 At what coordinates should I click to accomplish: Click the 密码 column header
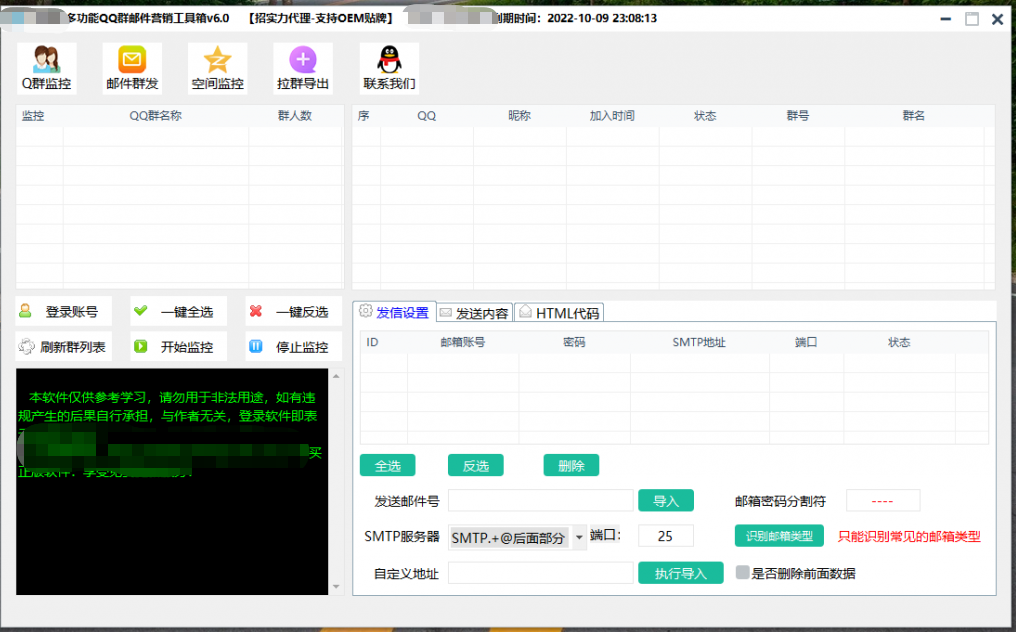(574, 342)
